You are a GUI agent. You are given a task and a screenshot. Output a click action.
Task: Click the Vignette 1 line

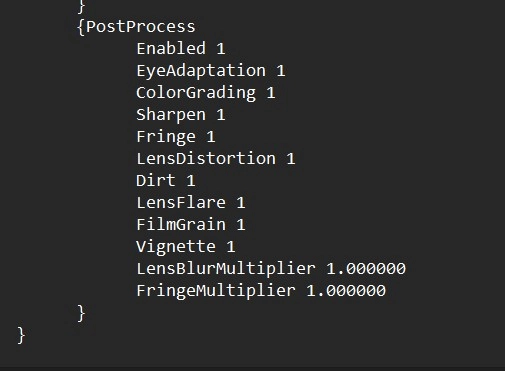tap(186, 247)
